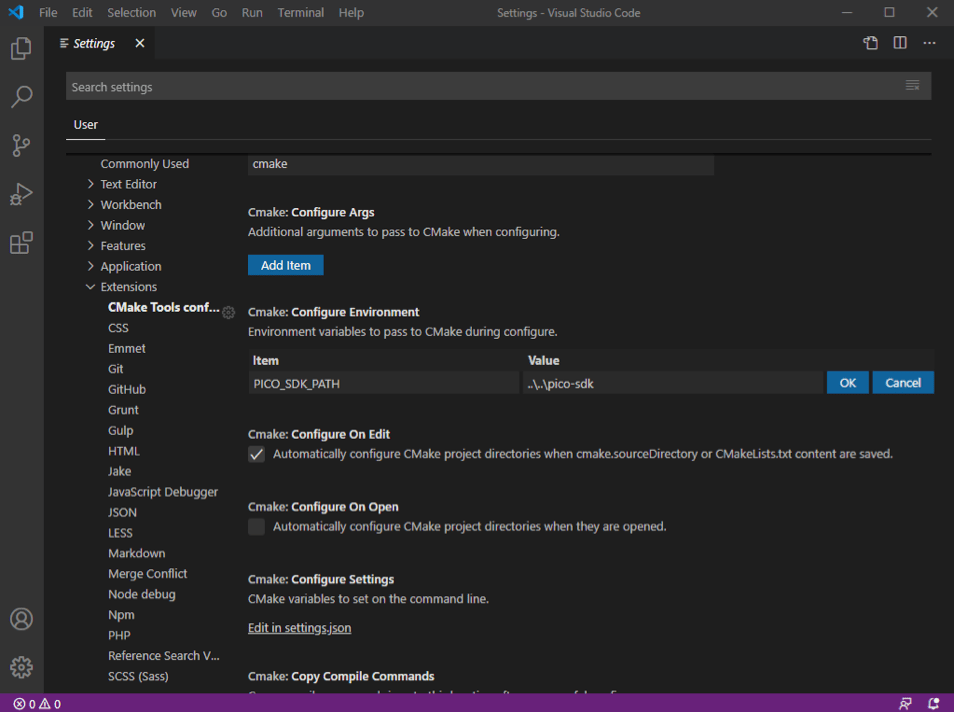Open the Extensions view
954x712 pixels.
point(21,243)
